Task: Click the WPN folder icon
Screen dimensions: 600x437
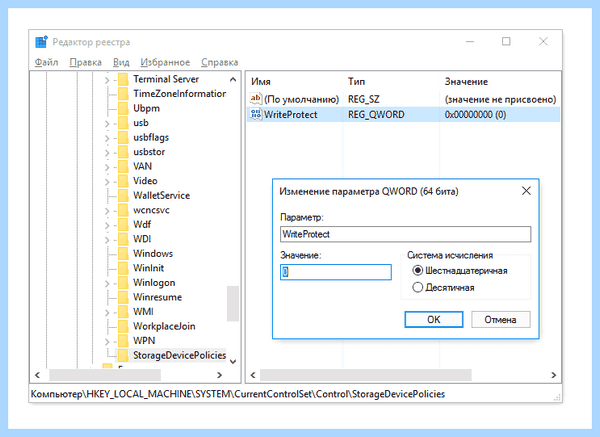Action: pyautogui.click(x=123, y=341)
